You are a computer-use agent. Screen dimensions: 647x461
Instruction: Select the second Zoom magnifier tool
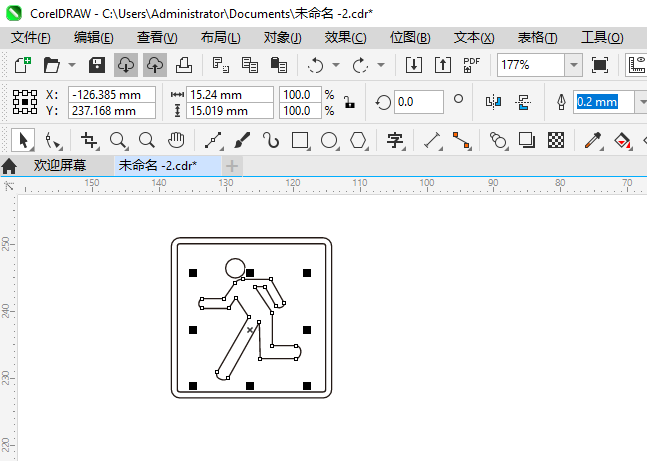click(x=147, y=140)
